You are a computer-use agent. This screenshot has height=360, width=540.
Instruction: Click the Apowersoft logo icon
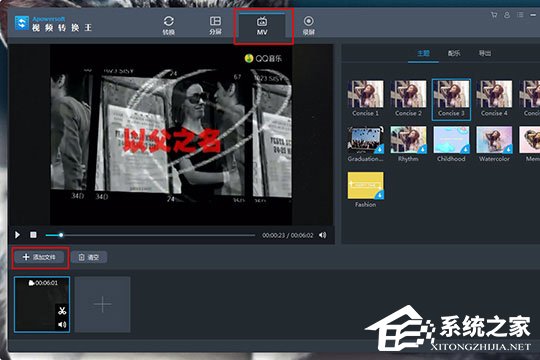[22, 23]
